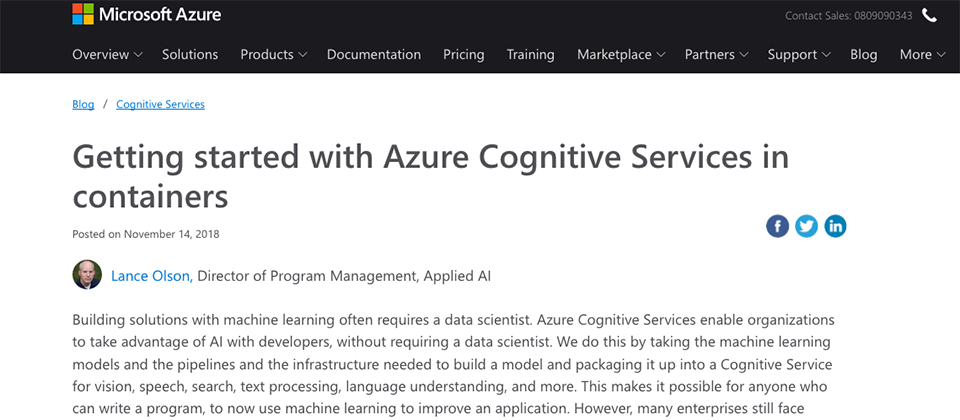Go to Solutions in the navigation
Image resolution: width=960 pixels, height=420 pixels.
coord(190,54)
